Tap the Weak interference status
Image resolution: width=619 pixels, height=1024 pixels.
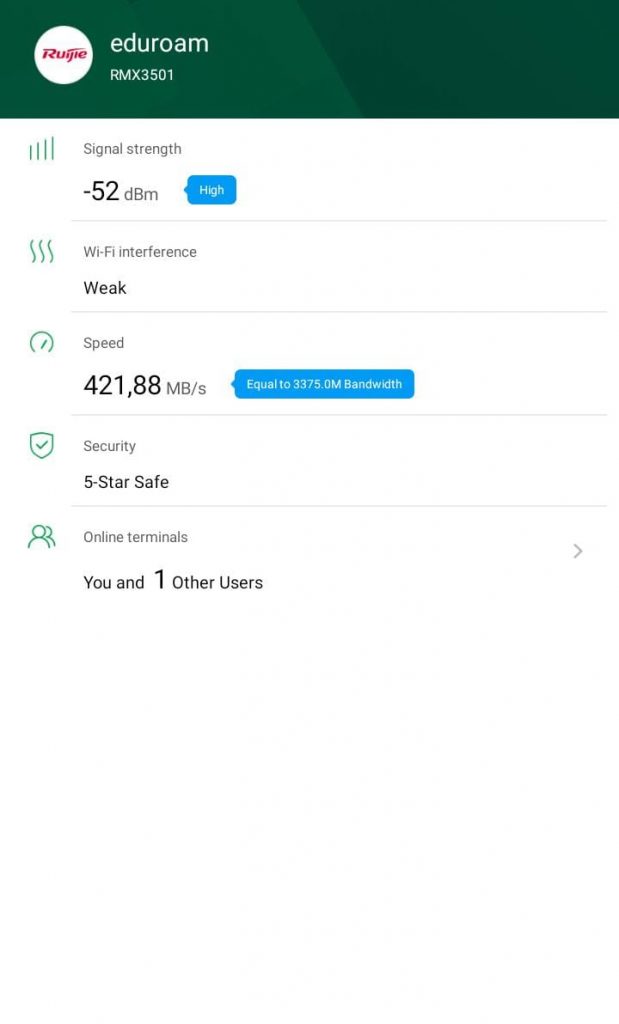(x=105, y=288)
